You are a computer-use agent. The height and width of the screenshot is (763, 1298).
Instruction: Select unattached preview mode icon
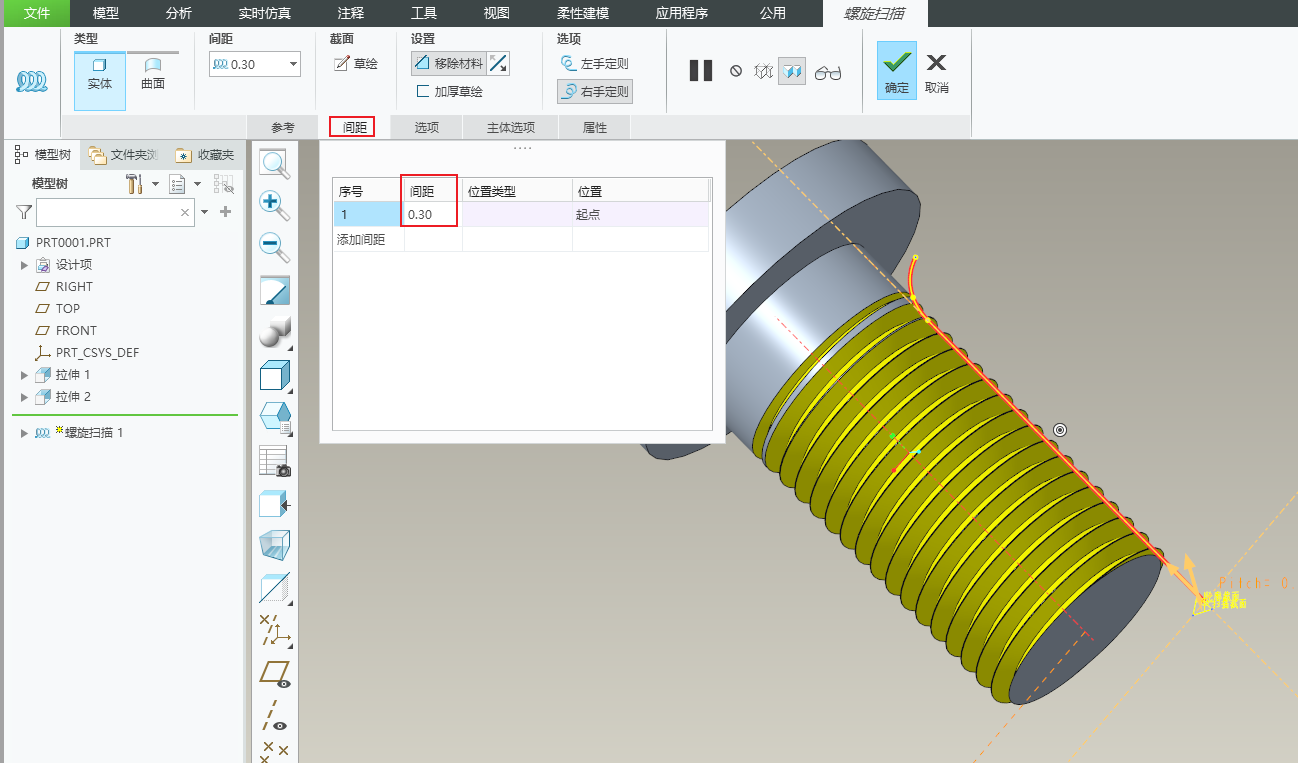click(x=764, y=71)
